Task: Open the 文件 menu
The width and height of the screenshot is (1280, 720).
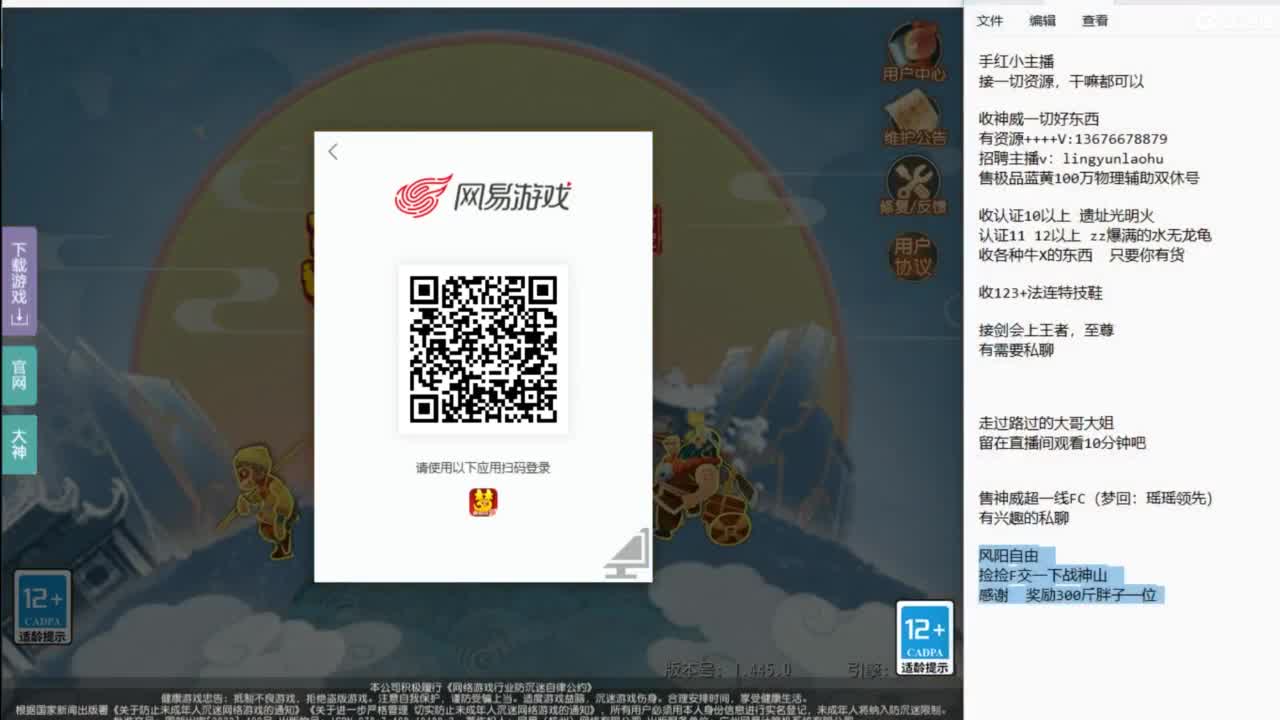Action: point(990,20)
